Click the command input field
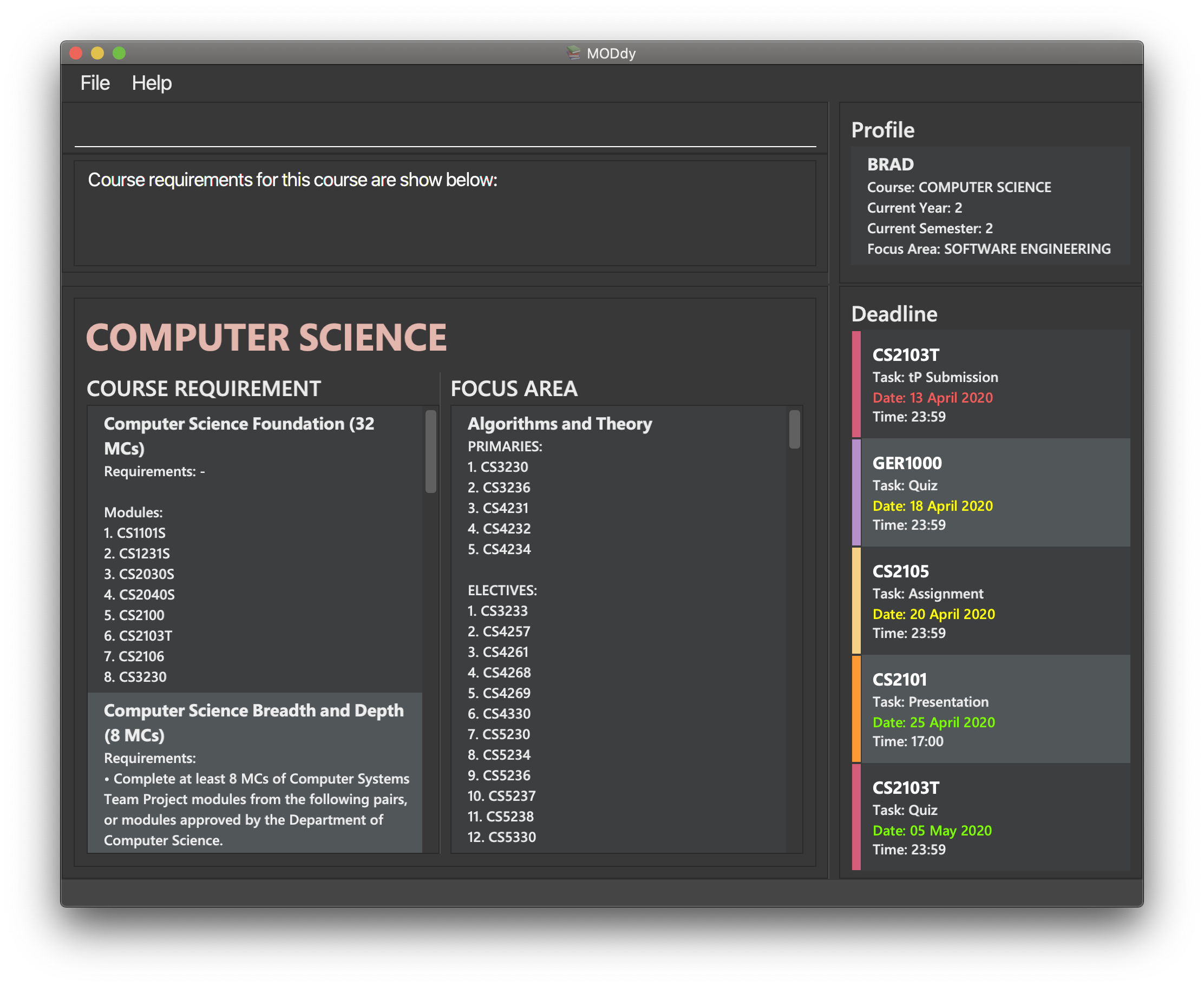The width and height of the screenshot is (1204, 987). (x=446, y=131)
